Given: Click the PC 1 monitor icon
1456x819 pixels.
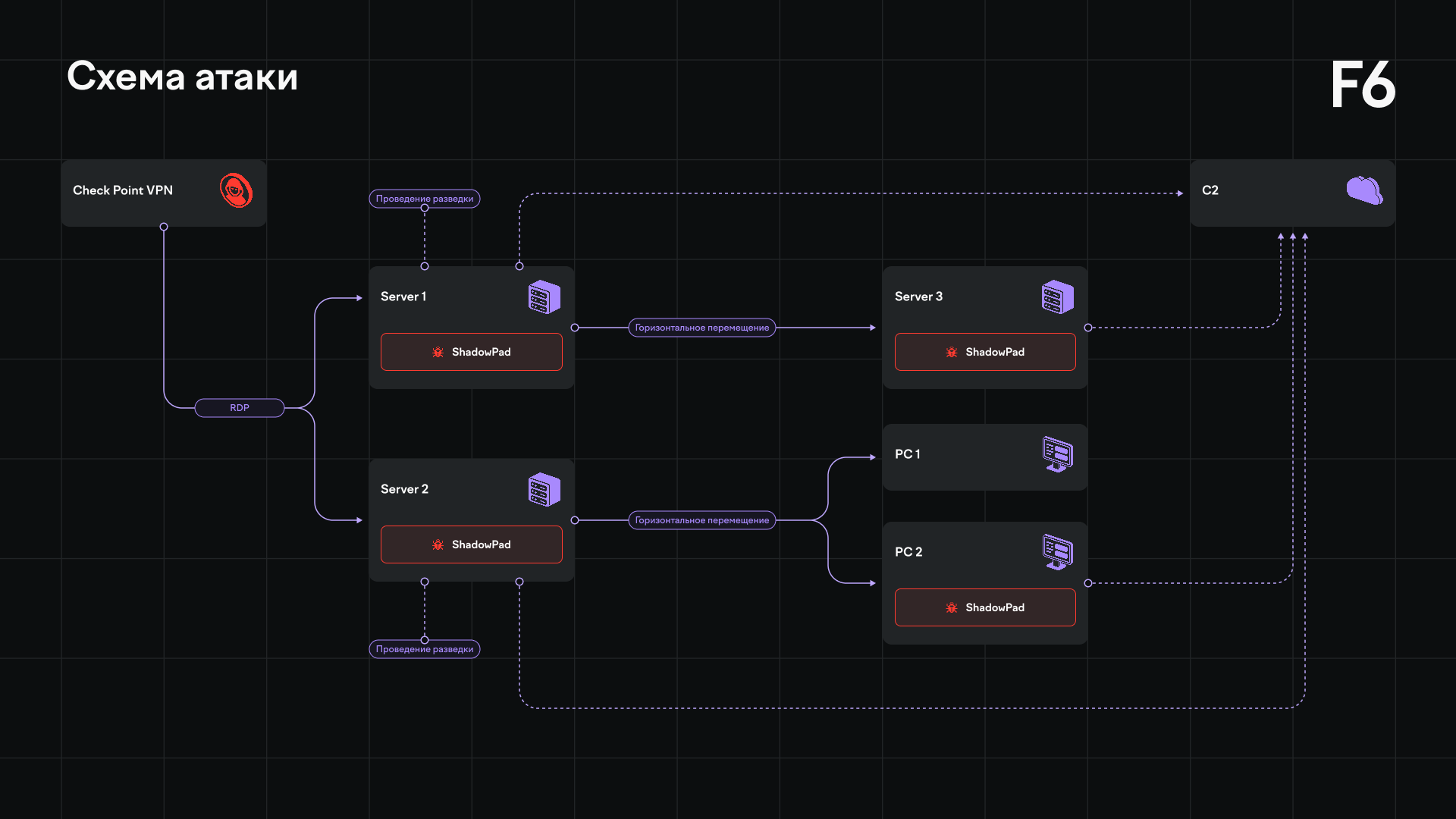Looking at the screenshot, I should (1057, 454).
